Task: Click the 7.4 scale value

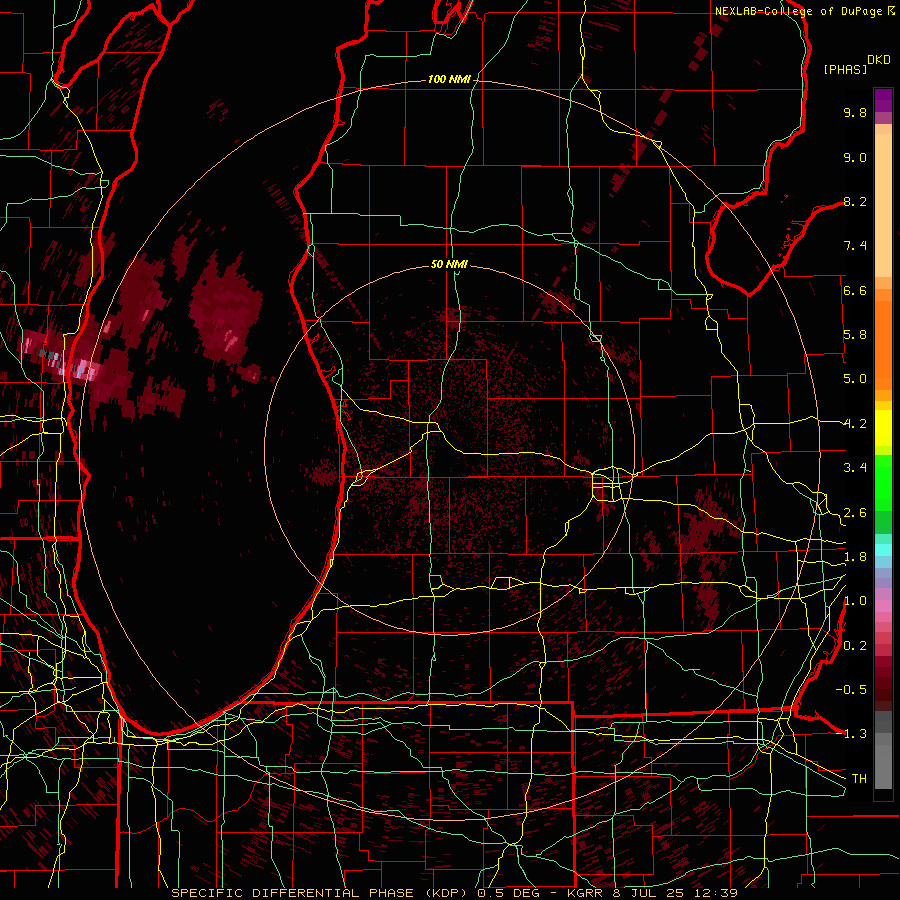Action: (855, 246)
